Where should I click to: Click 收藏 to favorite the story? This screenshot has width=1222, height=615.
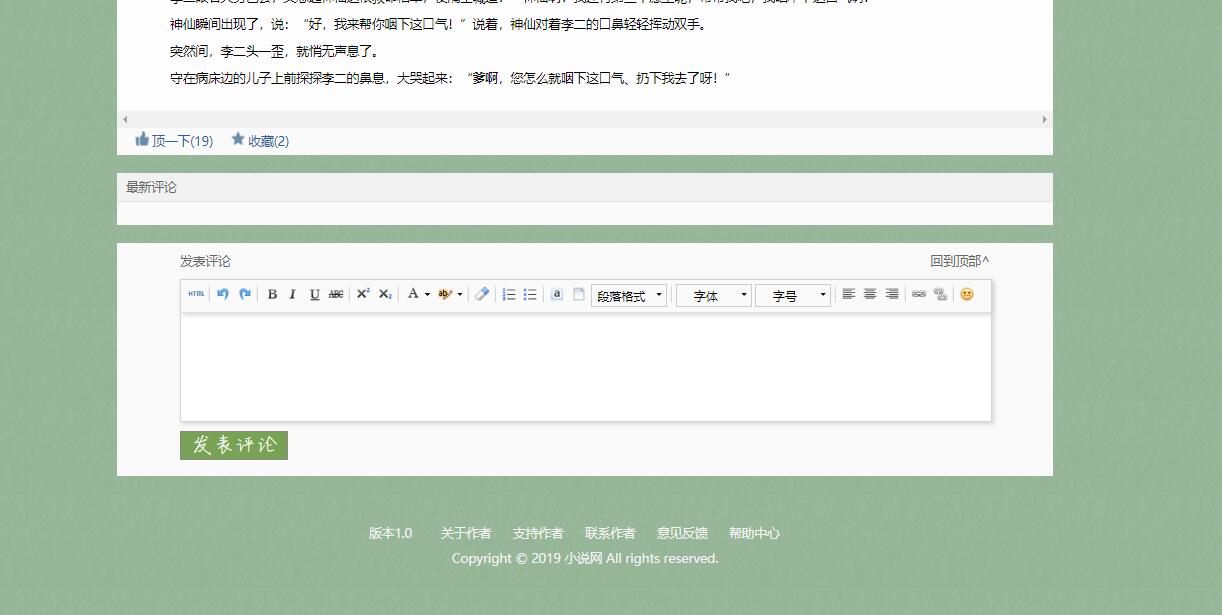click(x=263, y=141)
